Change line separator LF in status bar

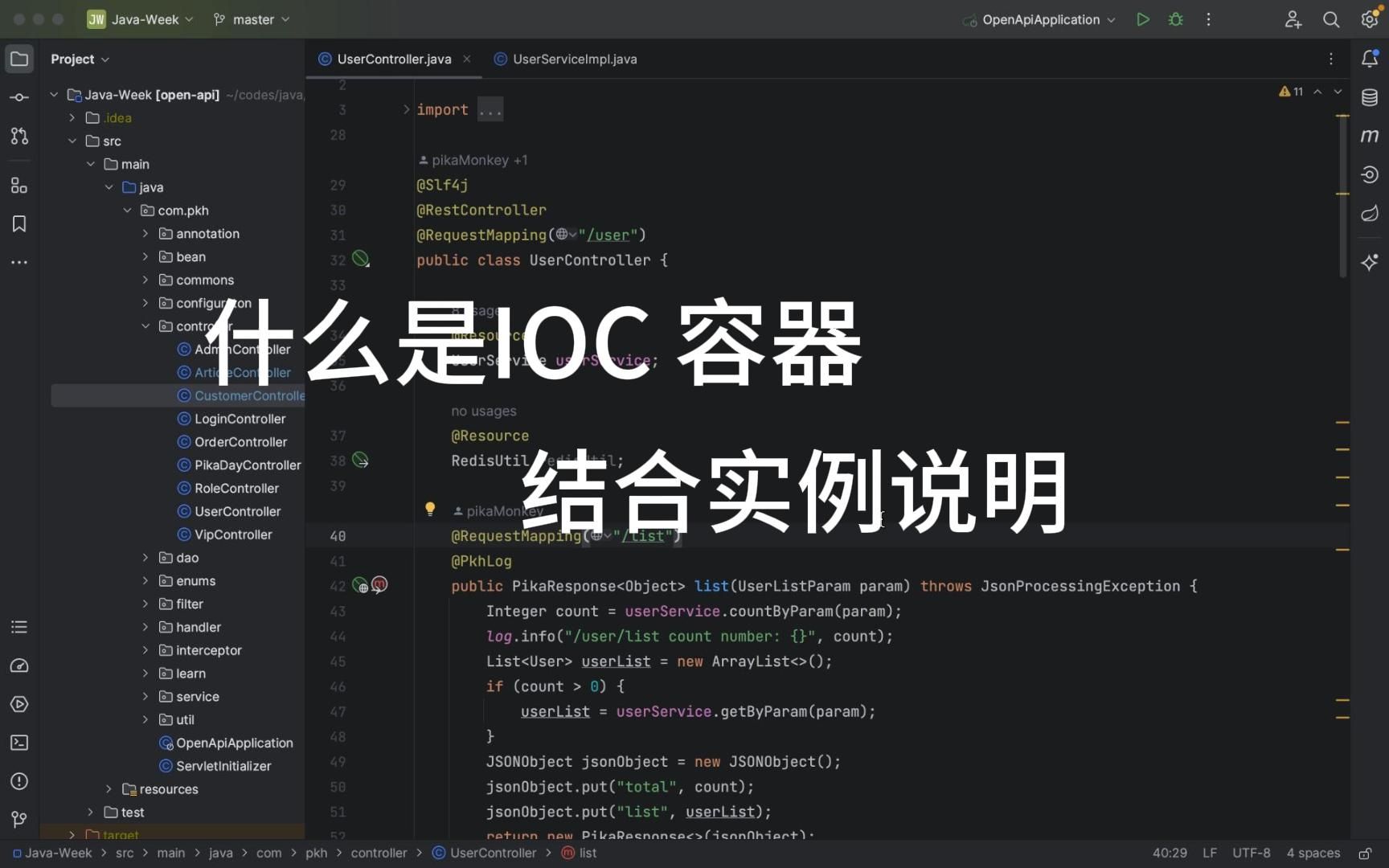[x=1210, y=853]
